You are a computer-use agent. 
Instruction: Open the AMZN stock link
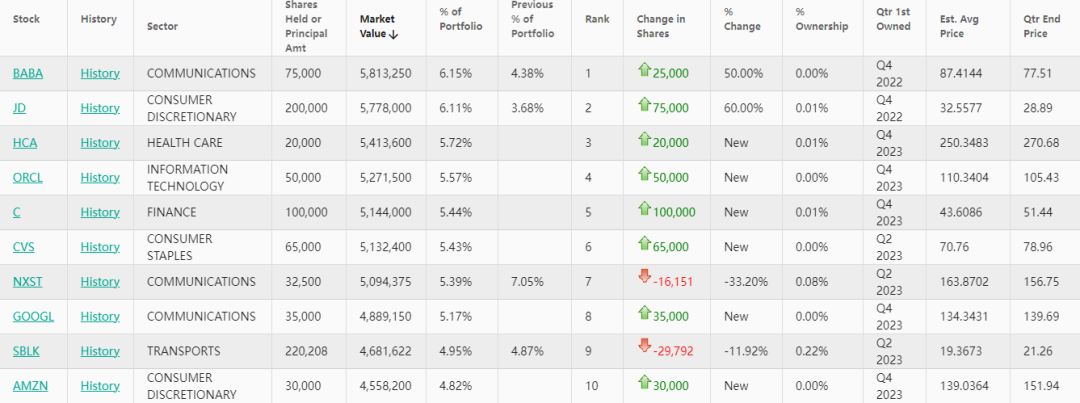(30, 386)
